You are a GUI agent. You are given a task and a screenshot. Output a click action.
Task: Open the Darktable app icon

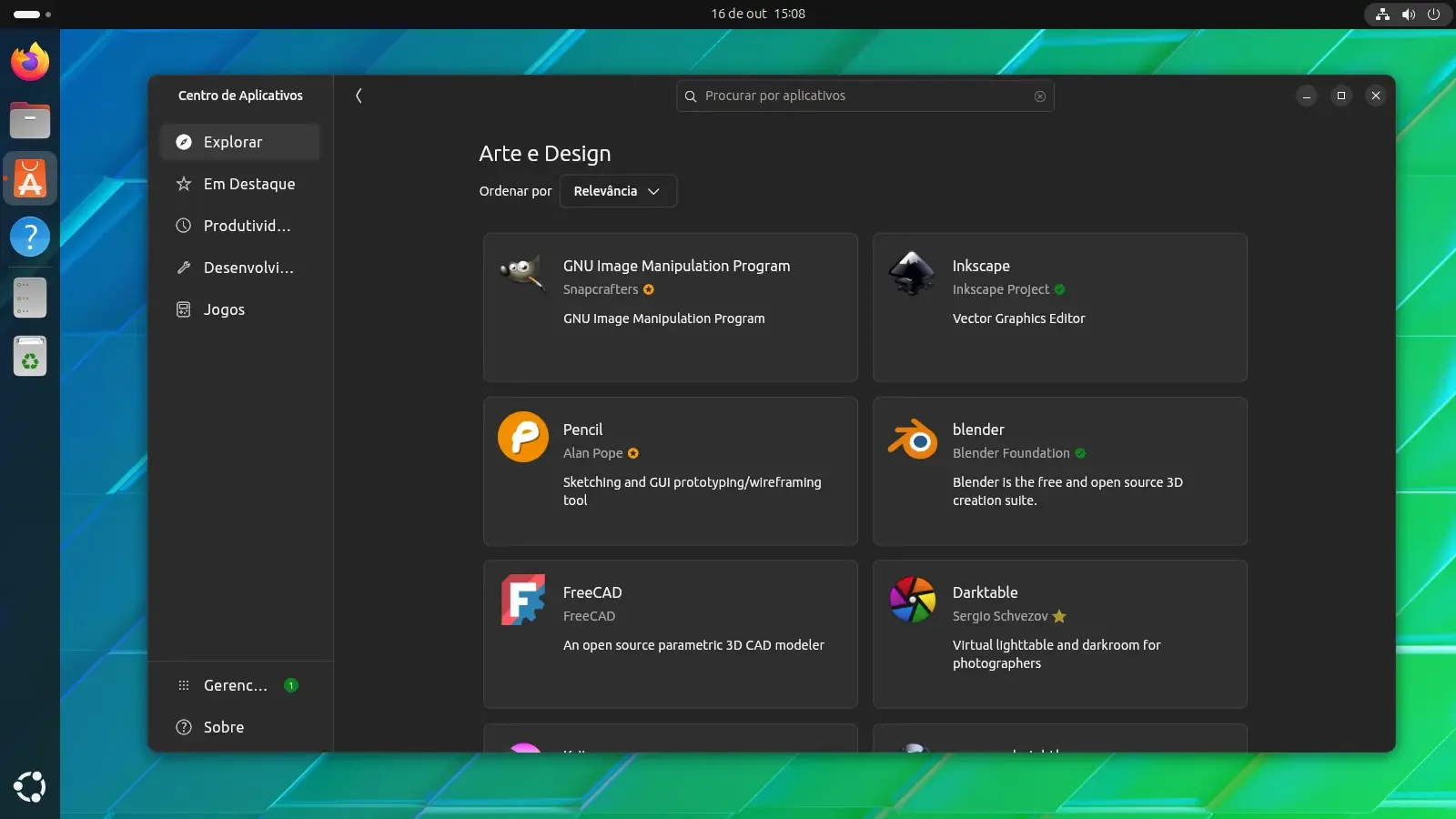[x=912, y=600]
